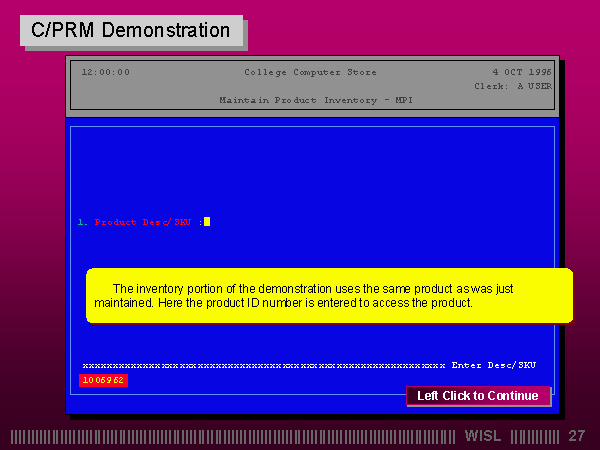Image resolution: width=600 pixels, height=450 pixels.
Task: Click the C/PRM Demonstration title box
Action: point(131,31)
